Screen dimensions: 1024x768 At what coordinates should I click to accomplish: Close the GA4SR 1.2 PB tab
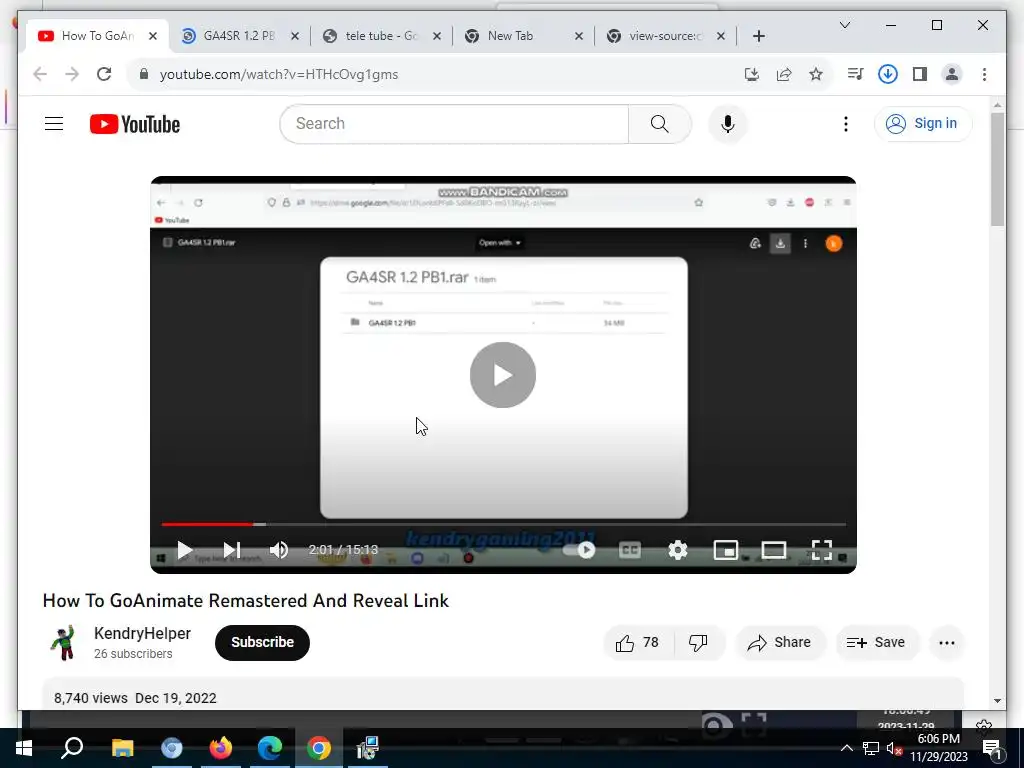pos(295,36)
